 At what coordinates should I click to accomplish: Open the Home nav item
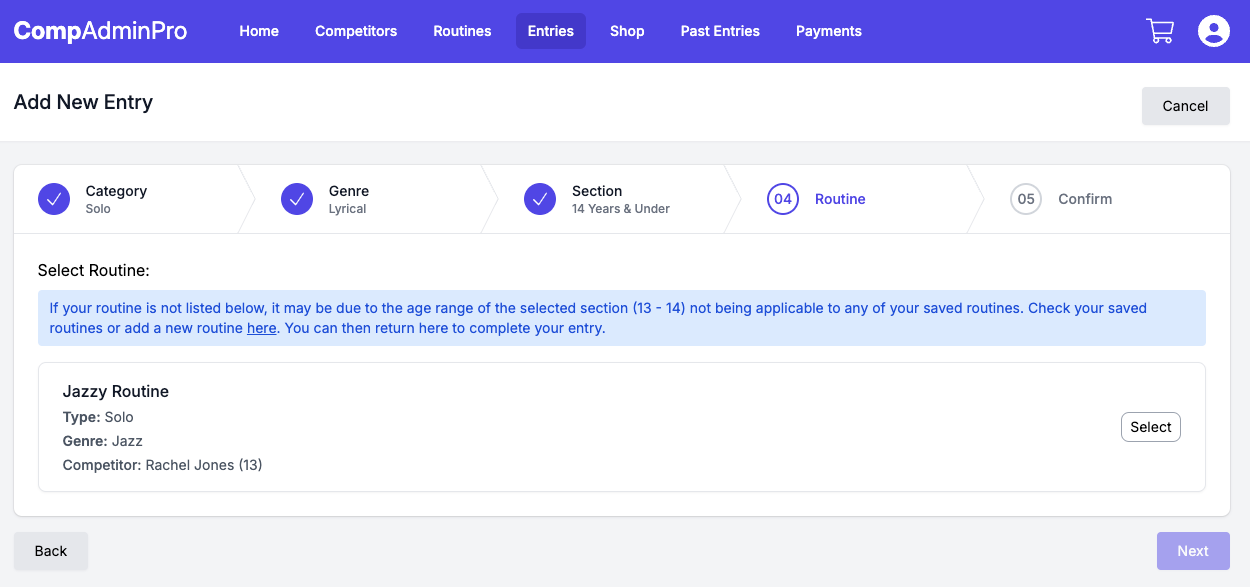(259, 31)
